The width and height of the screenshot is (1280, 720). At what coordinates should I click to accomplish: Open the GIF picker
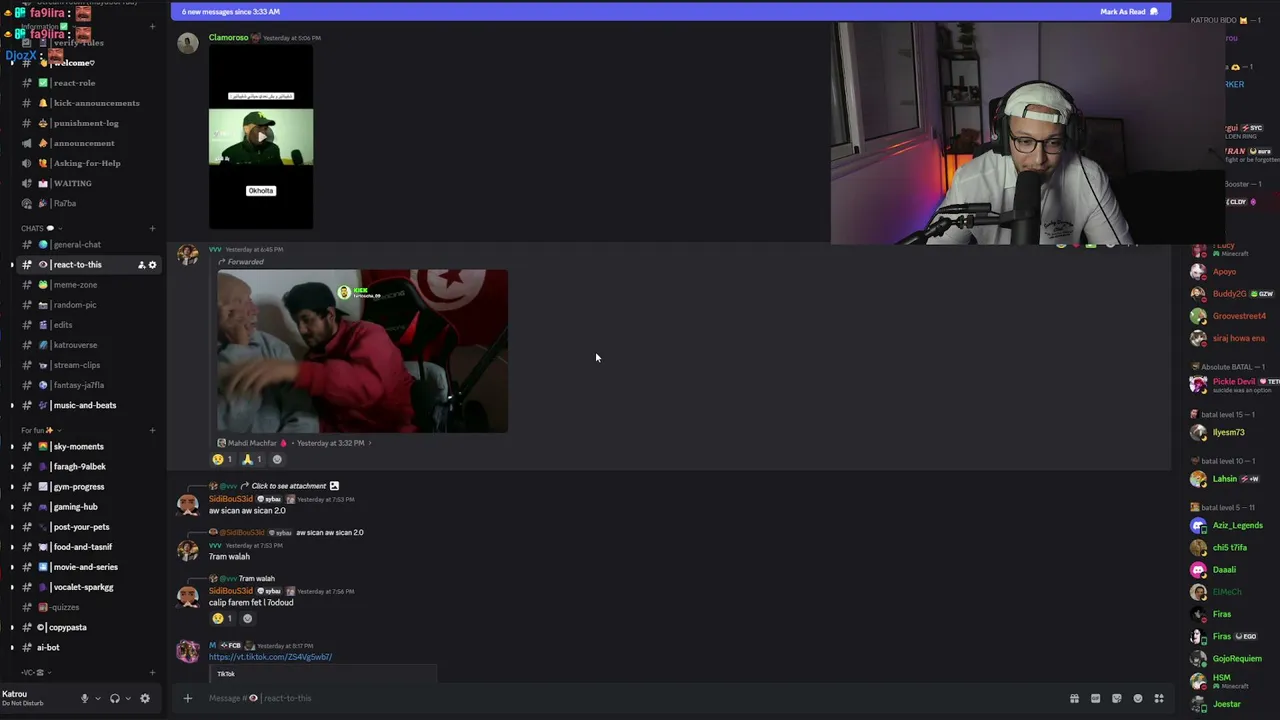(x=1095, y=698)
